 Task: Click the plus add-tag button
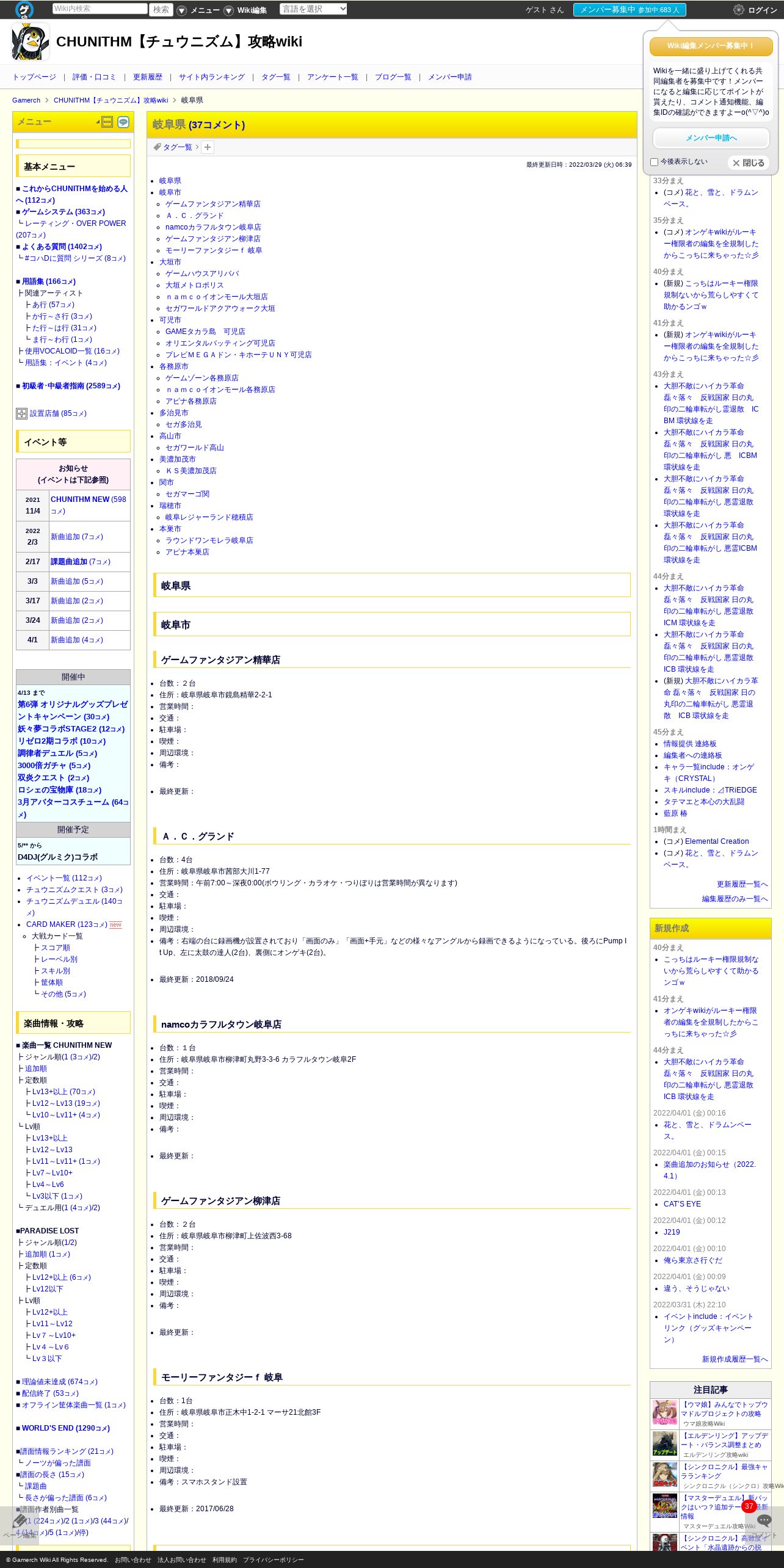click(x=208, y=147)
